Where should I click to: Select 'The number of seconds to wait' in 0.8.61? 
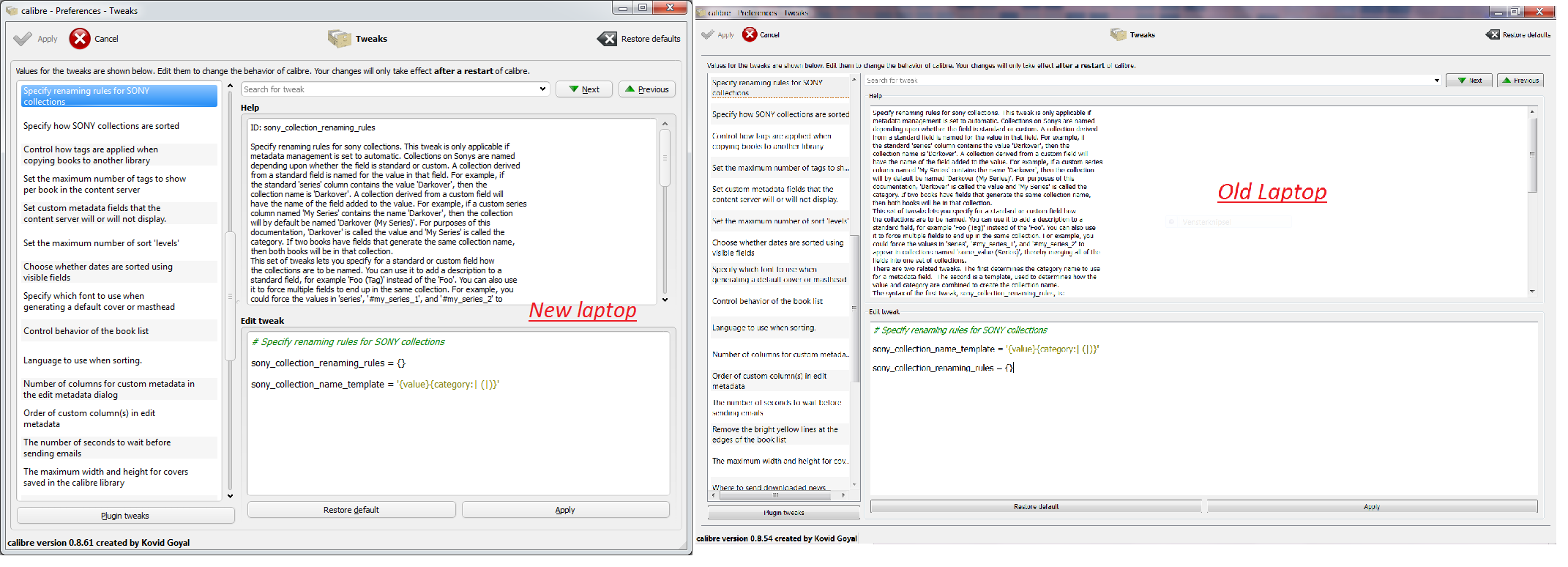tap(119, 448)
